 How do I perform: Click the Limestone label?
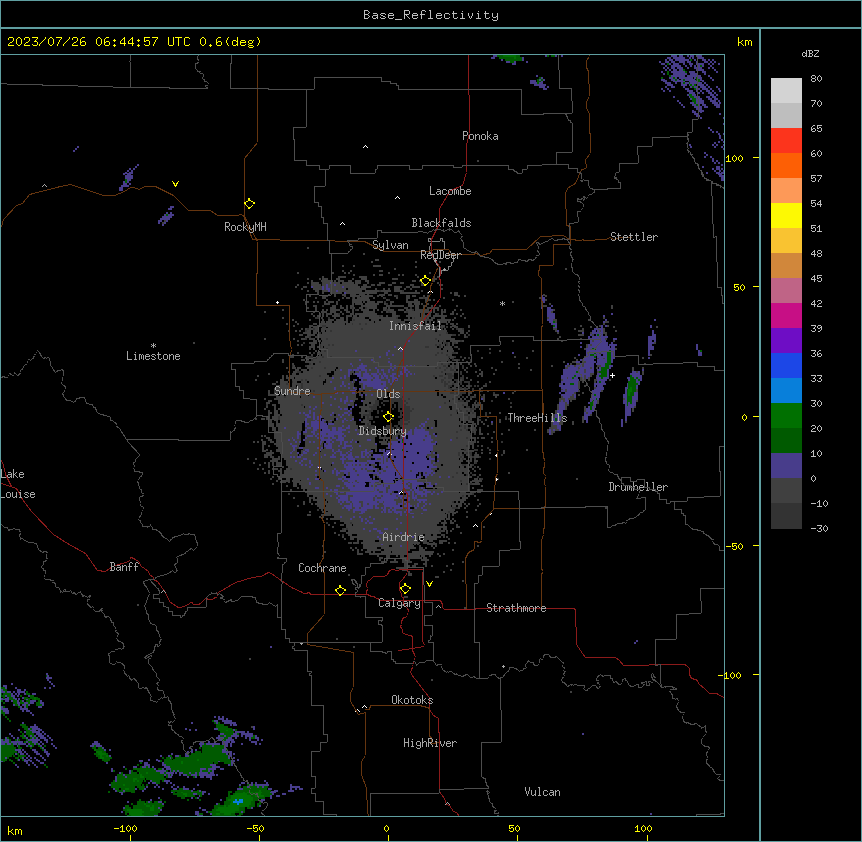point(153,356)
